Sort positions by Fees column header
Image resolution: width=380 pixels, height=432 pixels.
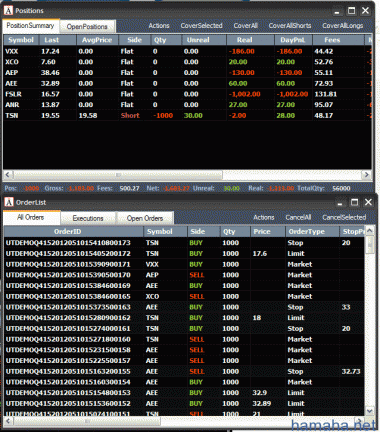coord(338,40)
